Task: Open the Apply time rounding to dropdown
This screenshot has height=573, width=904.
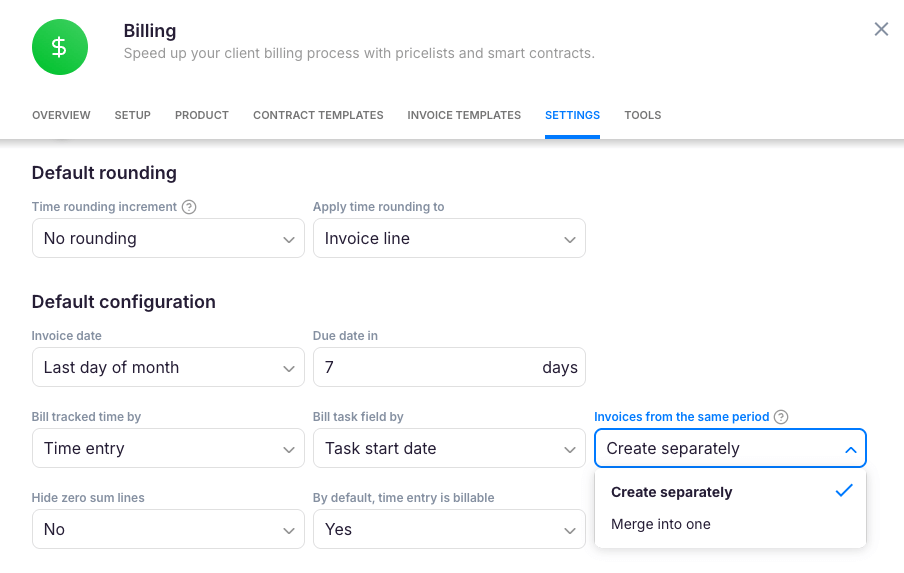Action: click(x=449, y=239)
